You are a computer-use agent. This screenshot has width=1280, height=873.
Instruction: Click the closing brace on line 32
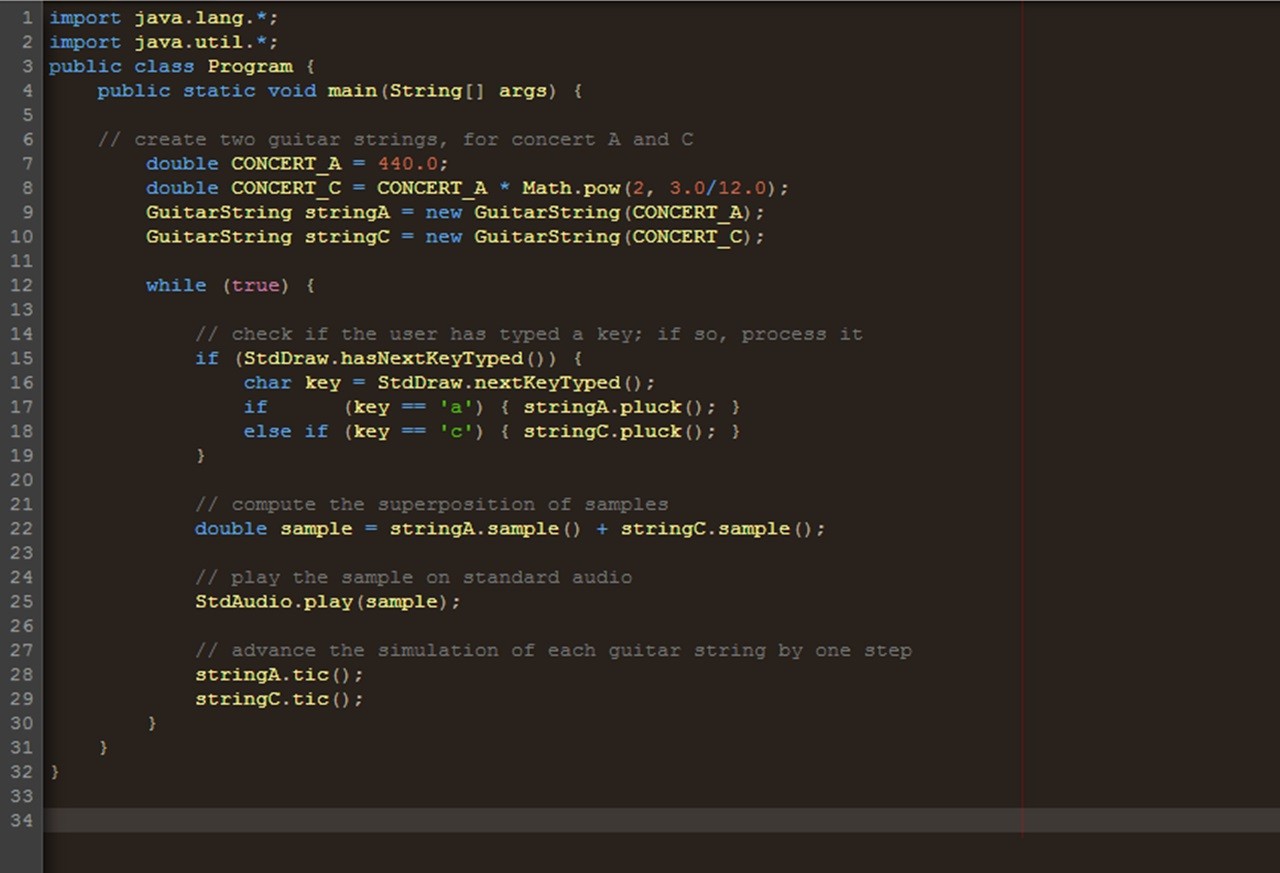pos(55,772)
